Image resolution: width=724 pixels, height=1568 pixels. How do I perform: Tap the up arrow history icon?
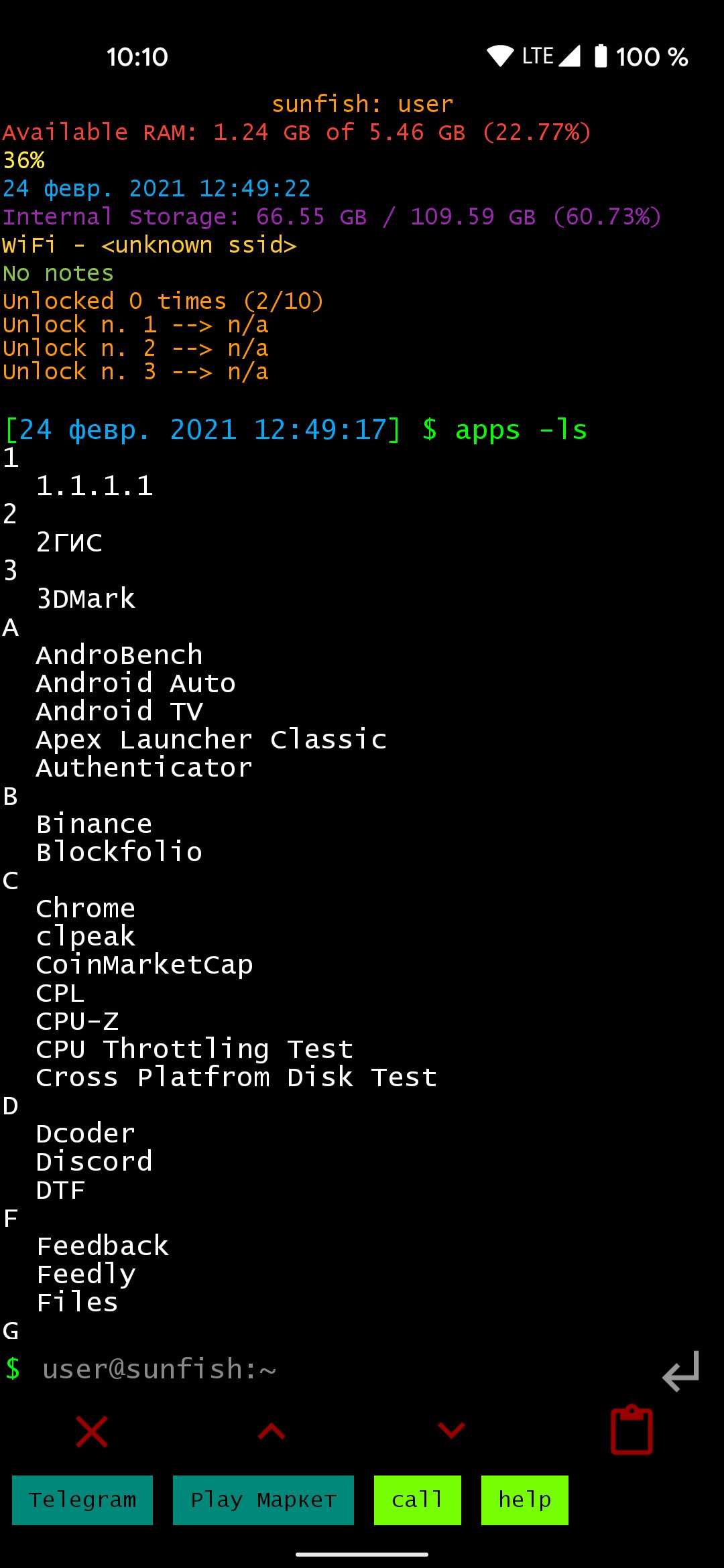pos(271,1431)
